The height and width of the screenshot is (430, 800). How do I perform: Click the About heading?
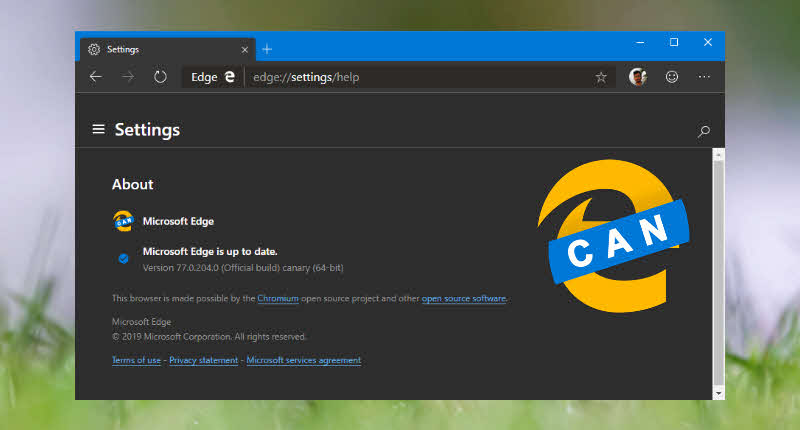coord(133,184)
